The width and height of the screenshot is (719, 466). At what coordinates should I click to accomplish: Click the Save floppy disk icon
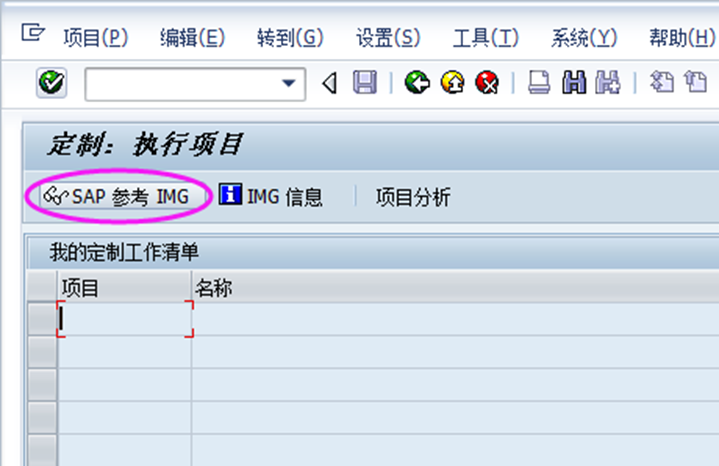[365, 83]
